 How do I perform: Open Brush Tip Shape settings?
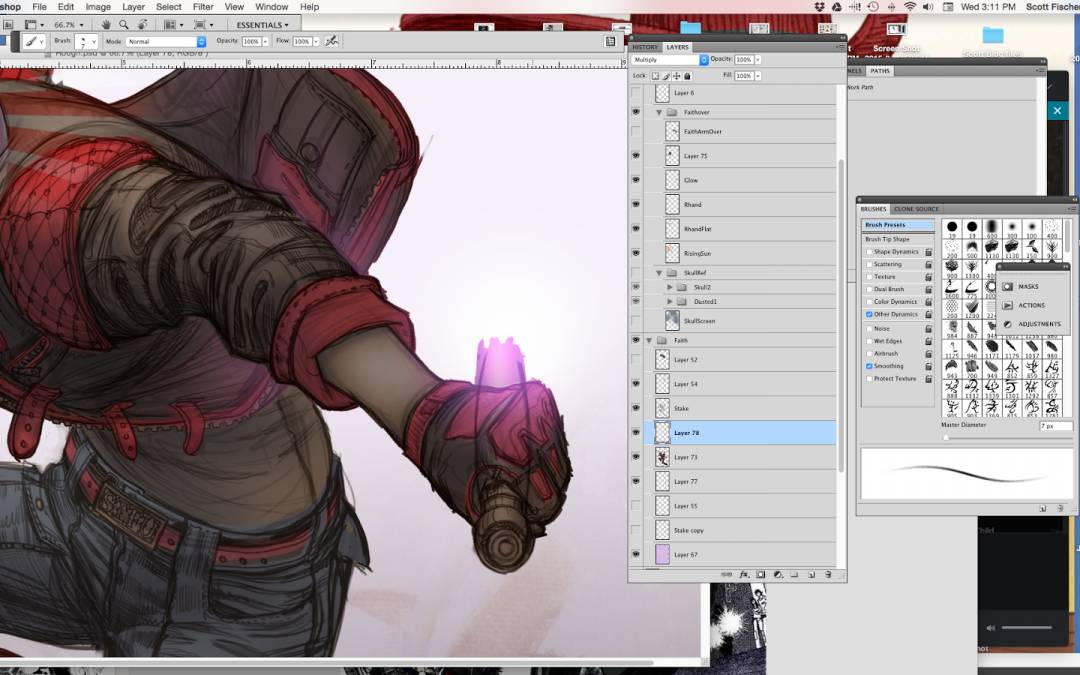(x=897, y=239)
